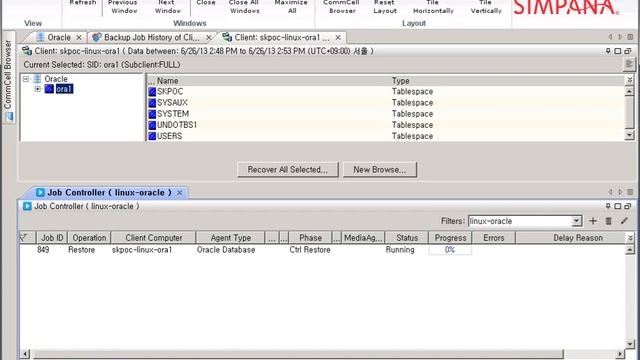Go to Previous Window

coord(124,7)
